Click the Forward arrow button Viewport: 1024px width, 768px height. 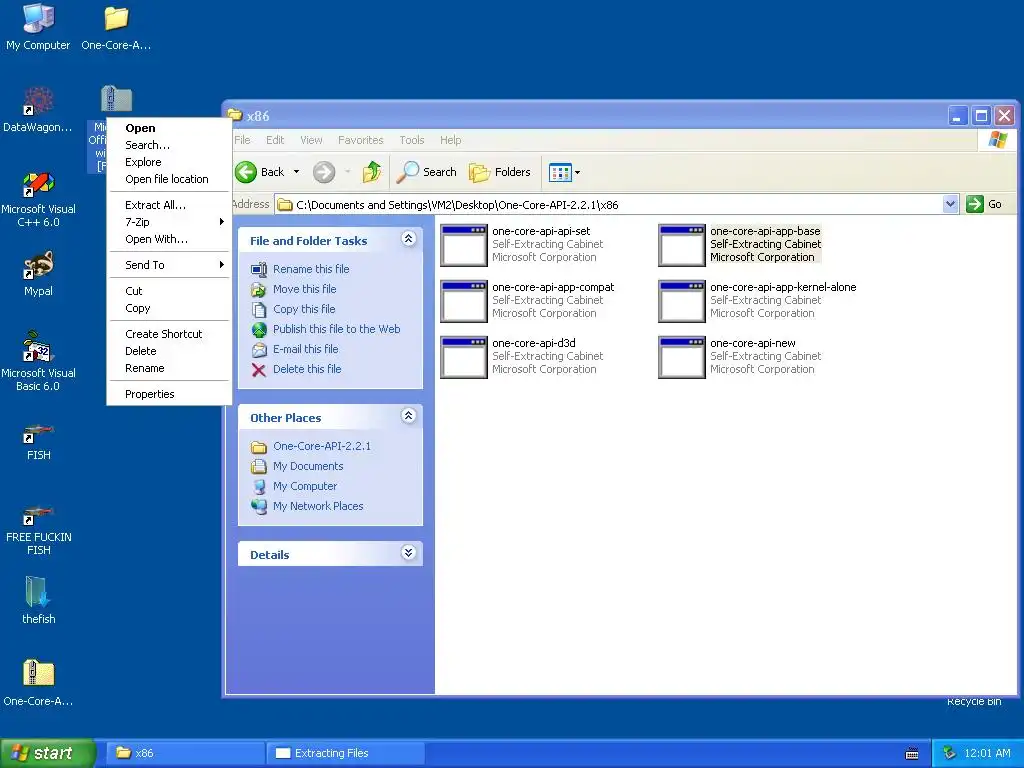[x=324, y=172]
